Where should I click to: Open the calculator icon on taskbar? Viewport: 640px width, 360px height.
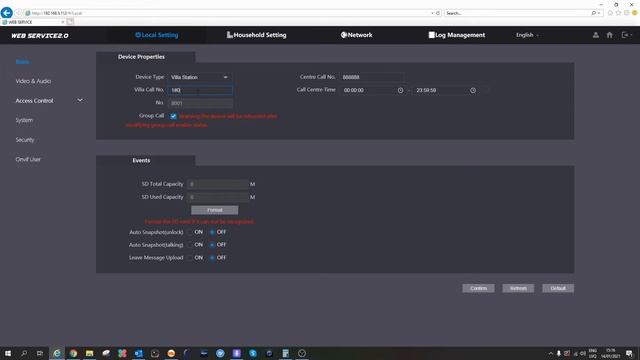click(x=286, y=353)
